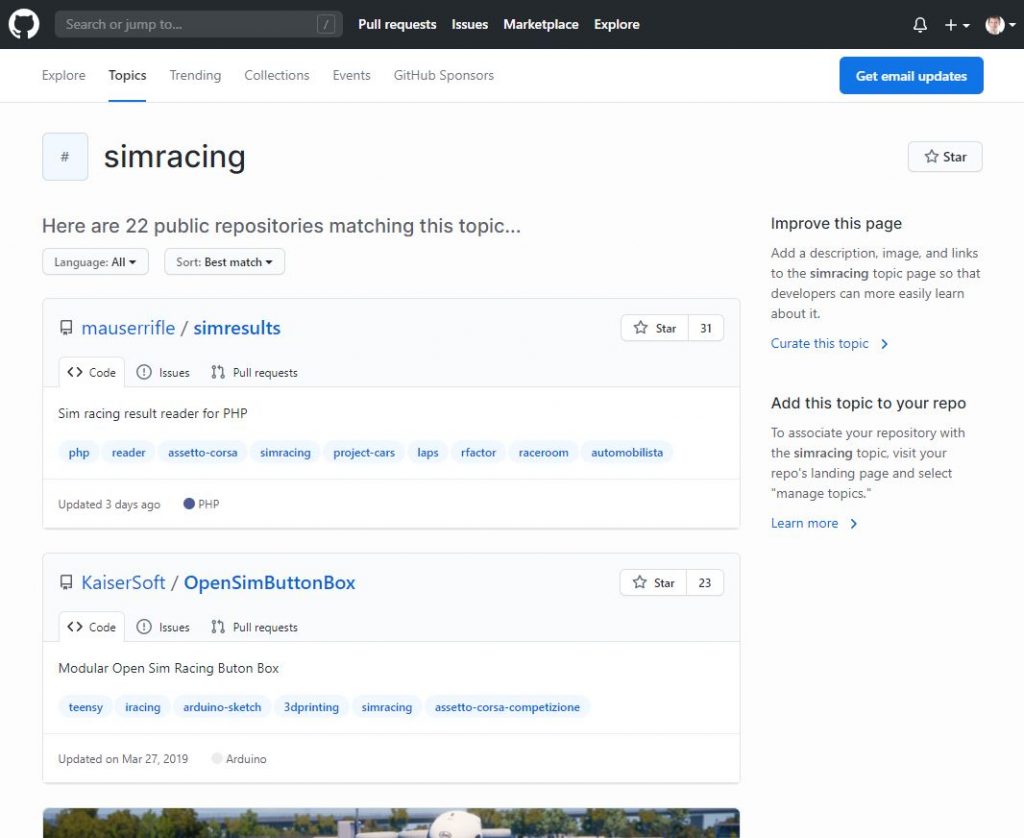Open notifications bell icon
The width and height of the screenshot is (1024, 838).
[x=920, y=25]
